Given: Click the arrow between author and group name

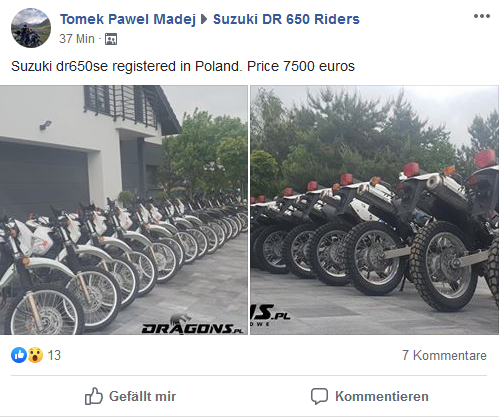Looking at the screenshot, I should (204, 19).
